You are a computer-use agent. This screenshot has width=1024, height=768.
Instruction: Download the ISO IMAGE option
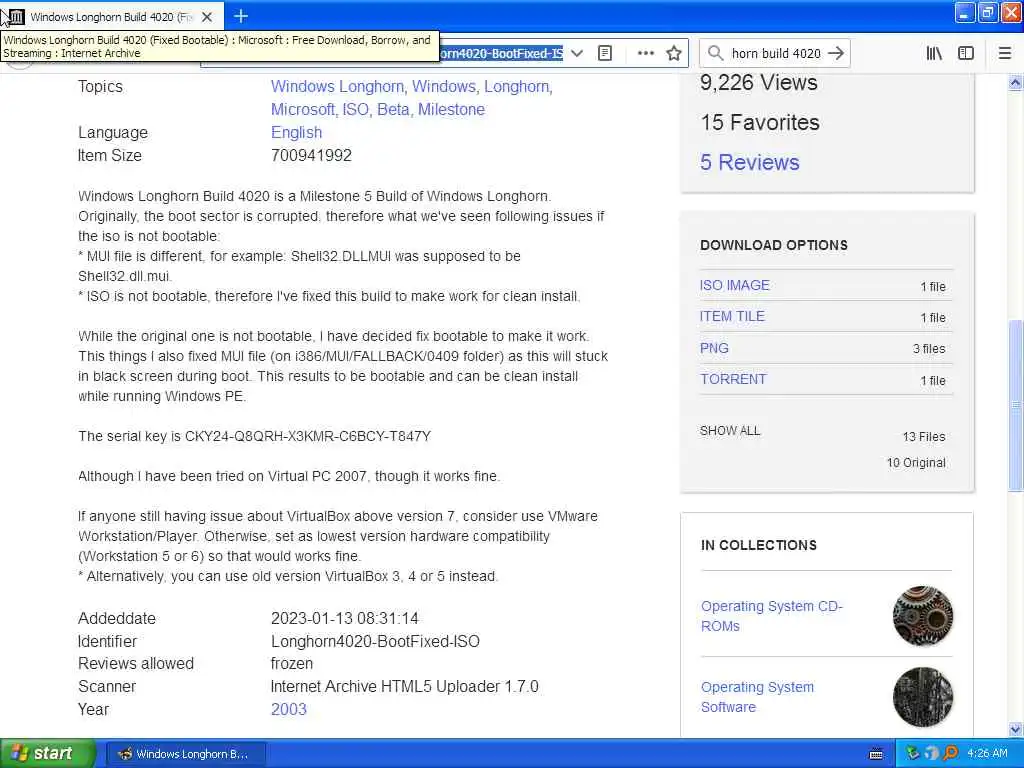tap(735, 285)
